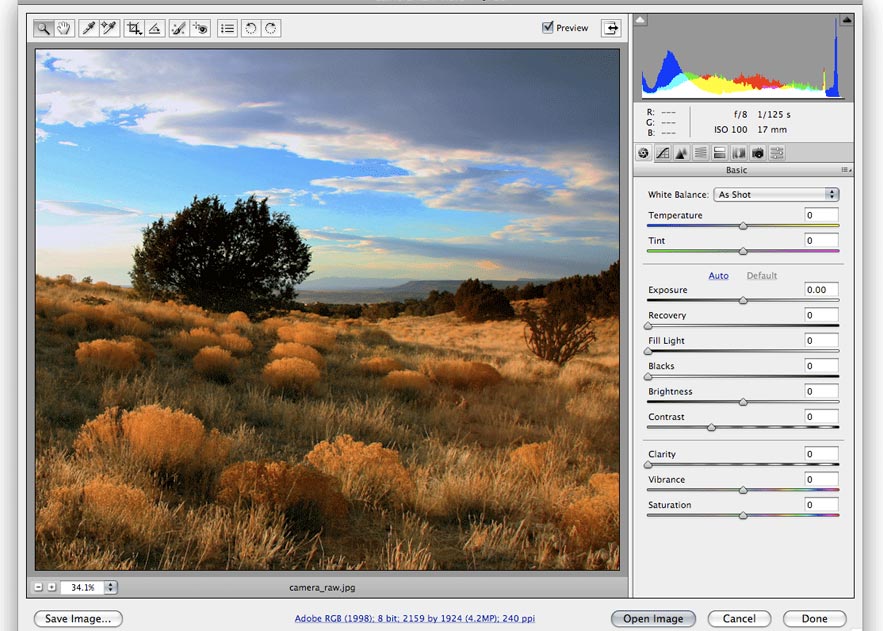Click the Exposure slider handle
Image resolution: width=883 pixels, height=631 pixels.
point(743,300)
